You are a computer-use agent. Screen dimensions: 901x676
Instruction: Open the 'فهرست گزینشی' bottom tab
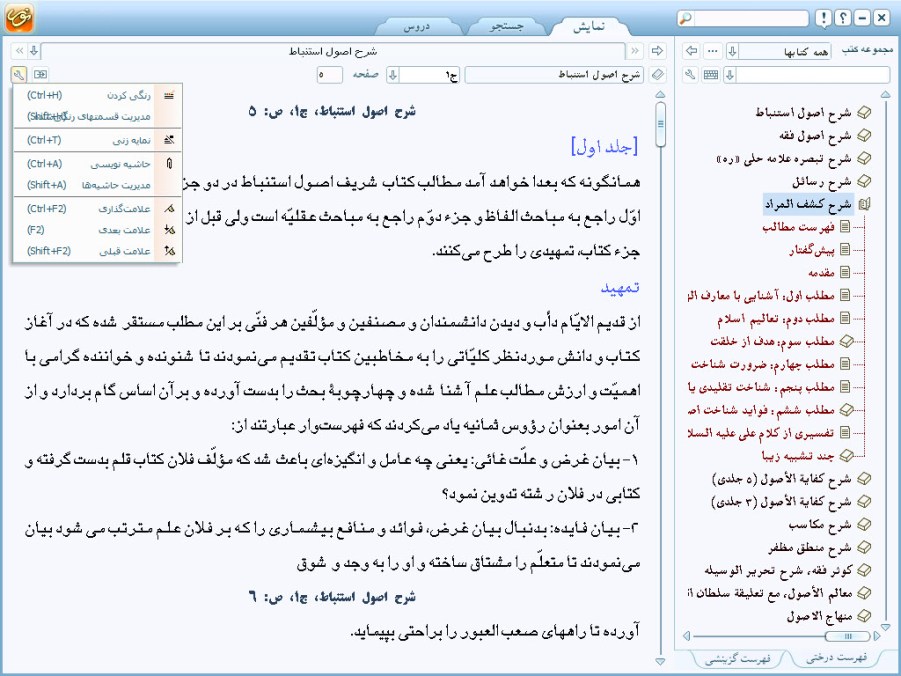(736, 659)
